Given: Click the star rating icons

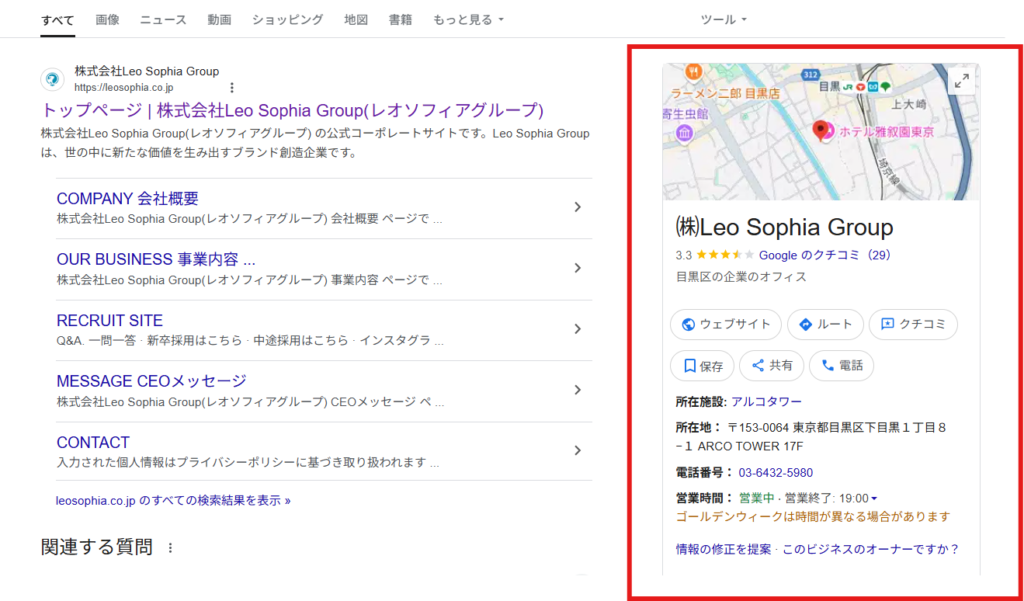Looking at the screenshot, I should pyautogui.click(x=725, y=255).
